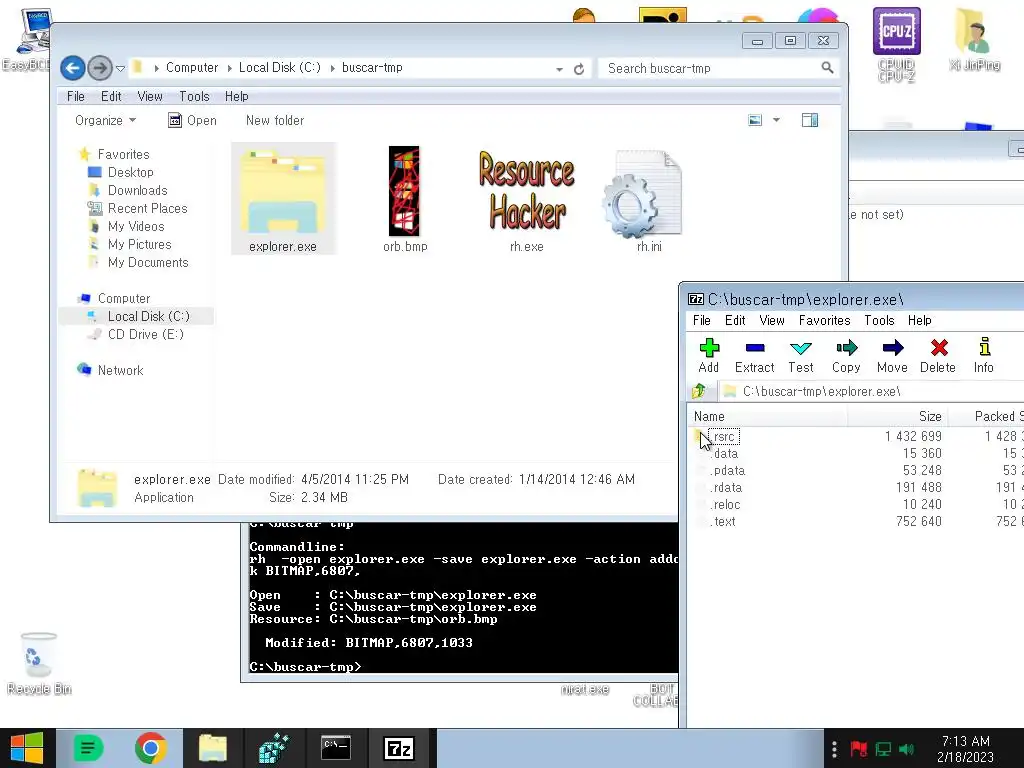Open the address bar history dropdown
The image size is (1024, 768).
click(x=560, y=69)
